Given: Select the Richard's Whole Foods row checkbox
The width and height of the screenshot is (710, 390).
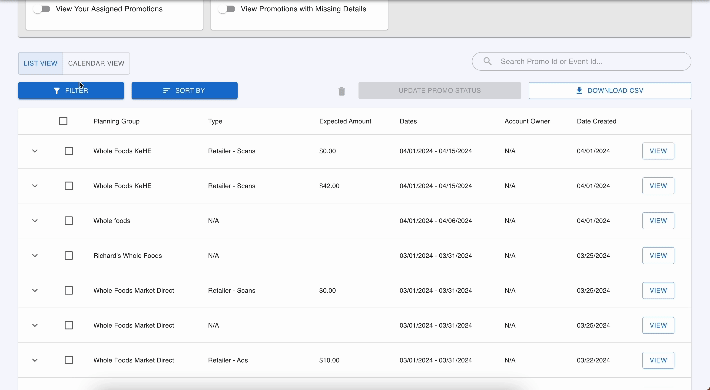Looking at the screenshot, I should [x=69, y=255].
